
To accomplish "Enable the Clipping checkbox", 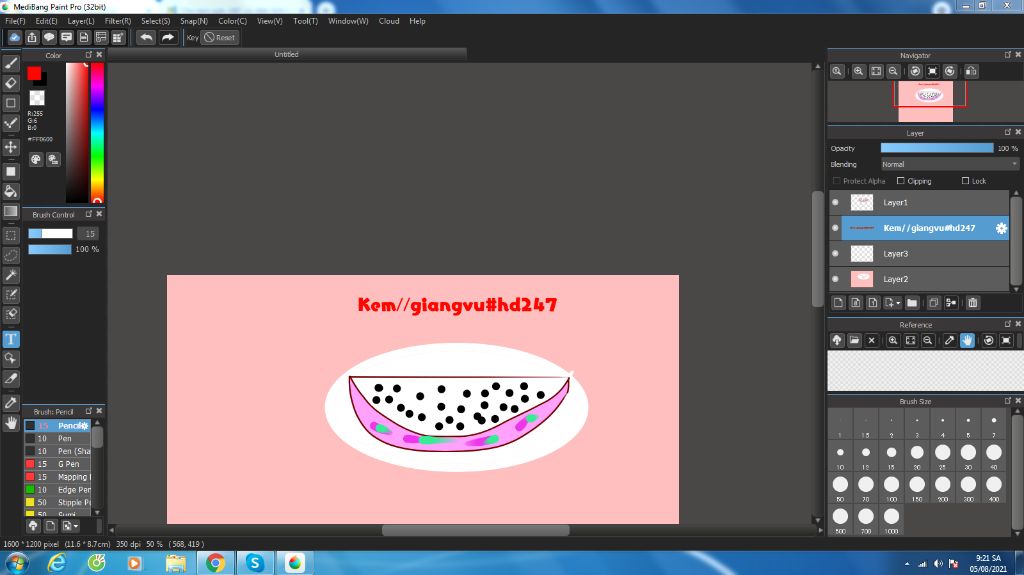I will 901,181.
